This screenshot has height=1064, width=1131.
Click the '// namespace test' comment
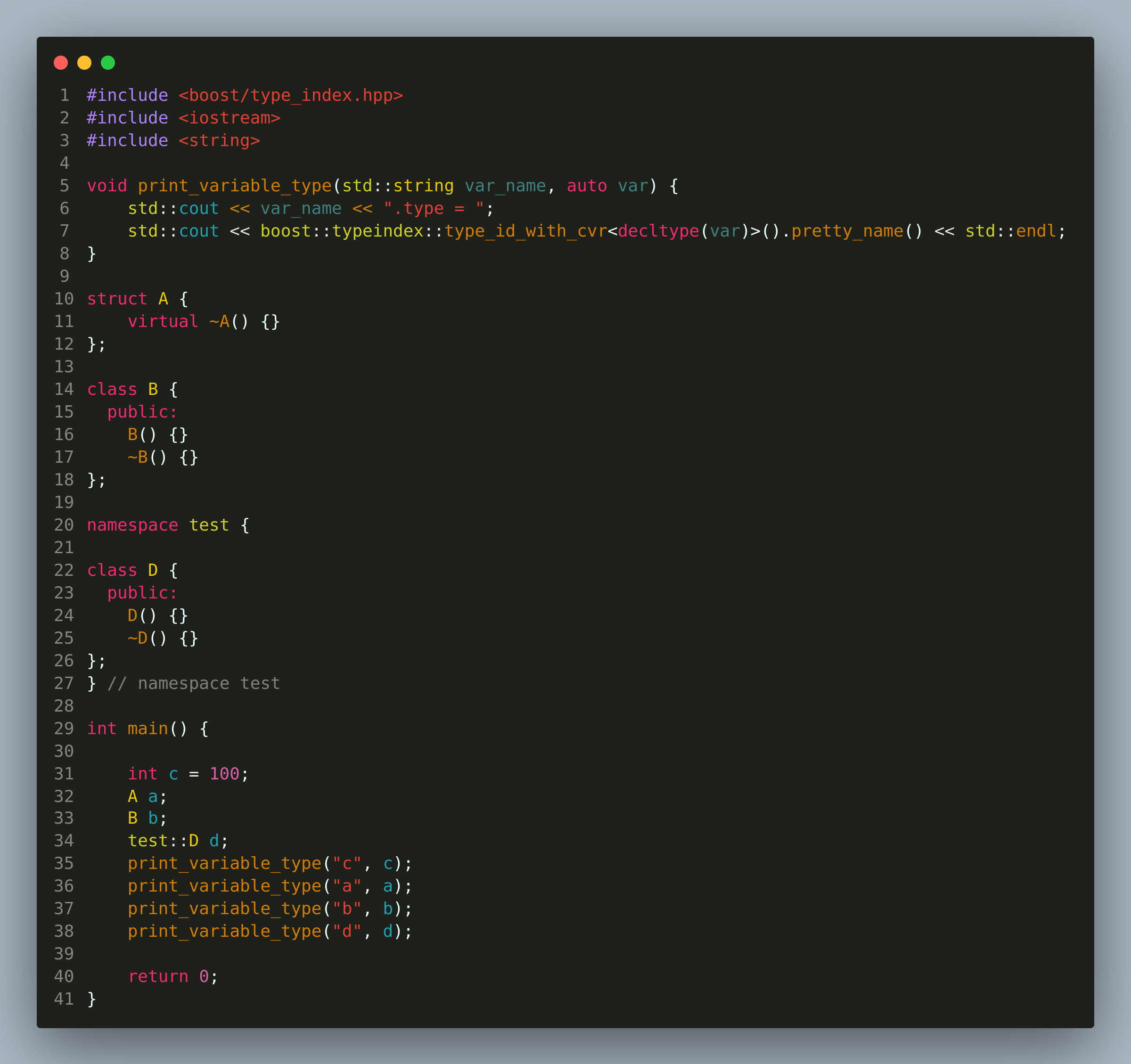point(193,683)
